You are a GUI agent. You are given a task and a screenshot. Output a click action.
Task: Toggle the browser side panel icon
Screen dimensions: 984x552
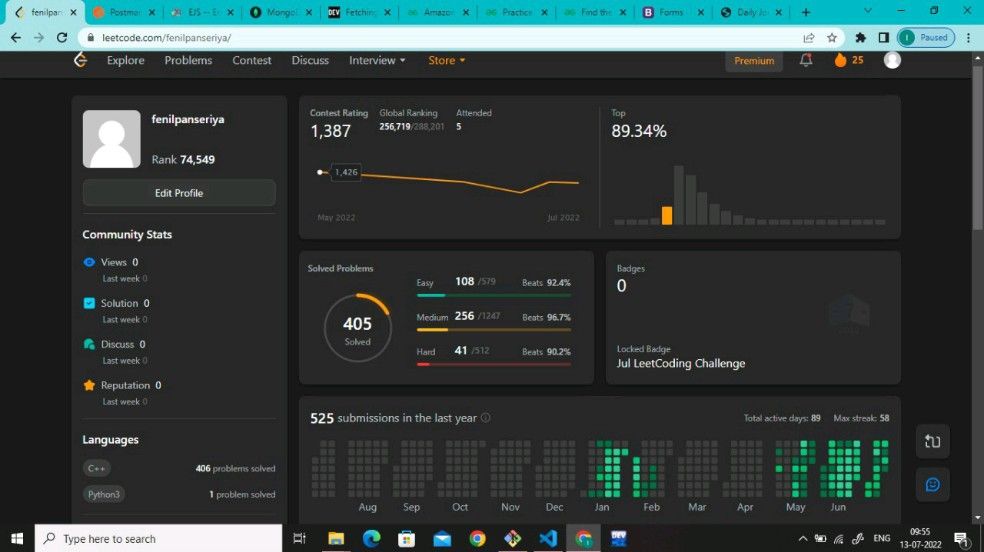click(884, 38)
